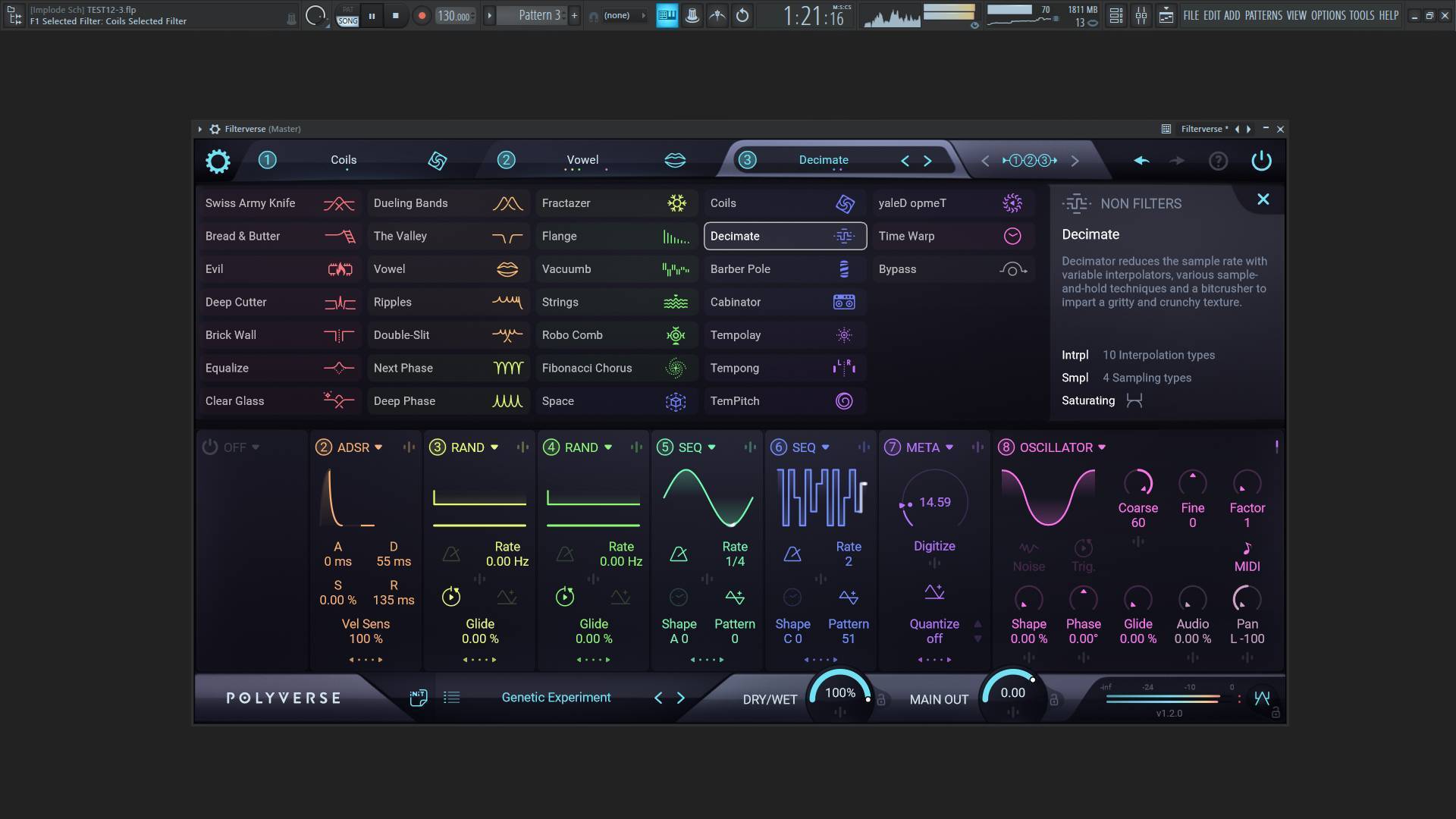
Task: Load the previous Filterverse preset
Action: pos(658,698)
